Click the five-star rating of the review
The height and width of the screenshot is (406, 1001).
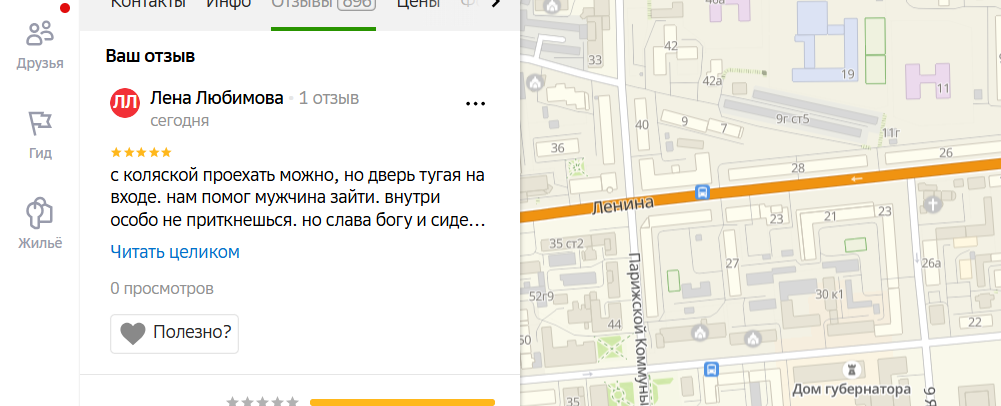(141, 152)
